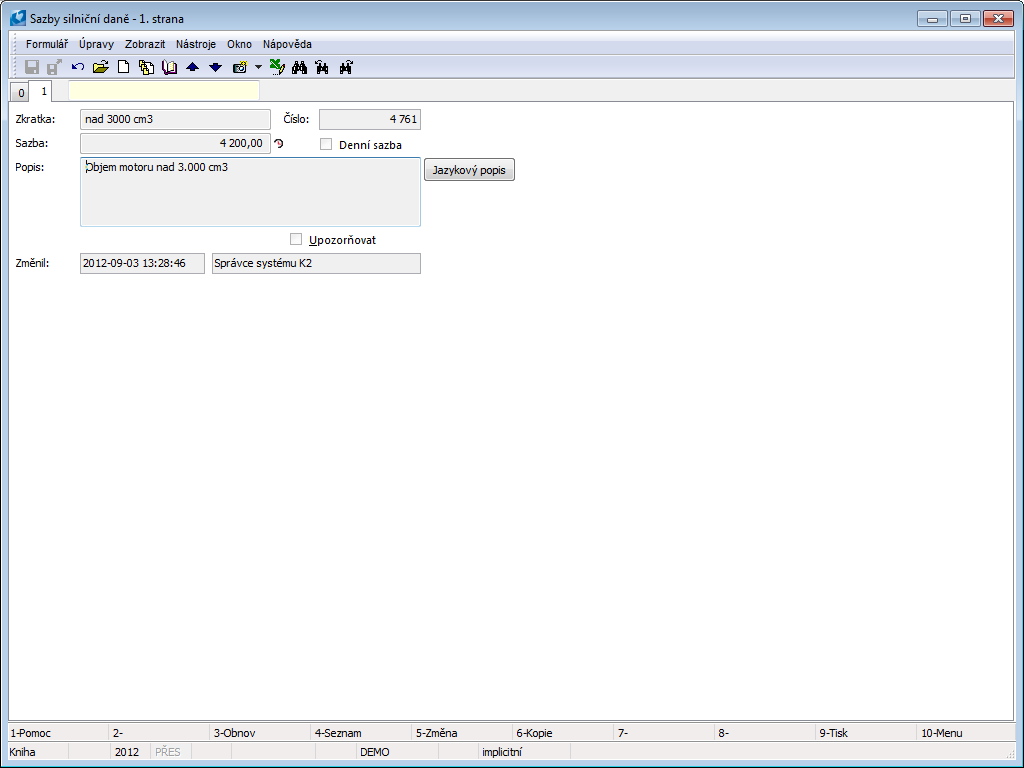Click the Číslo field showing 4 761

point(370,119)
